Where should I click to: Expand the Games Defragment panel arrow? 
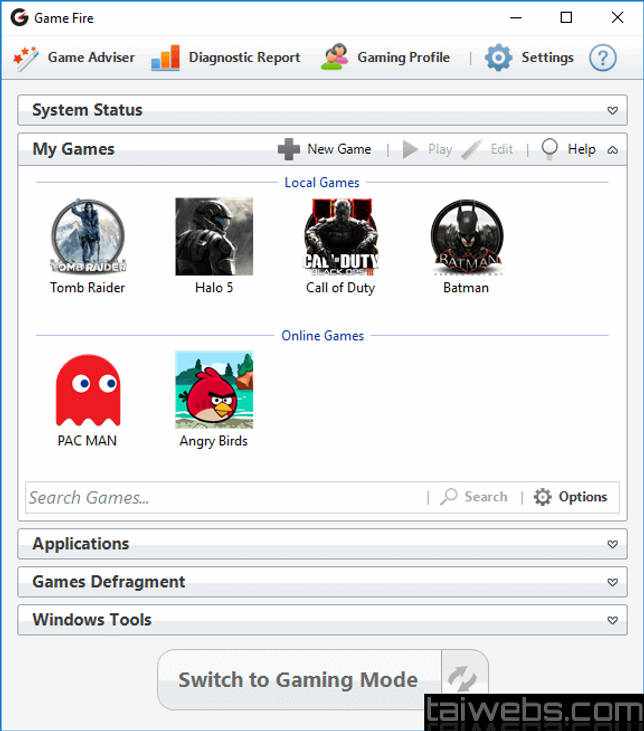point(612,582)
